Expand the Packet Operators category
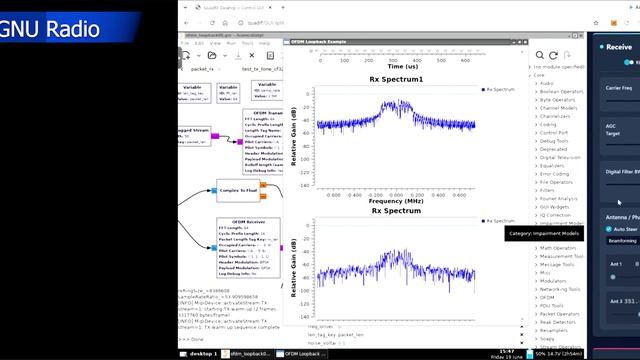 (536, 314)
